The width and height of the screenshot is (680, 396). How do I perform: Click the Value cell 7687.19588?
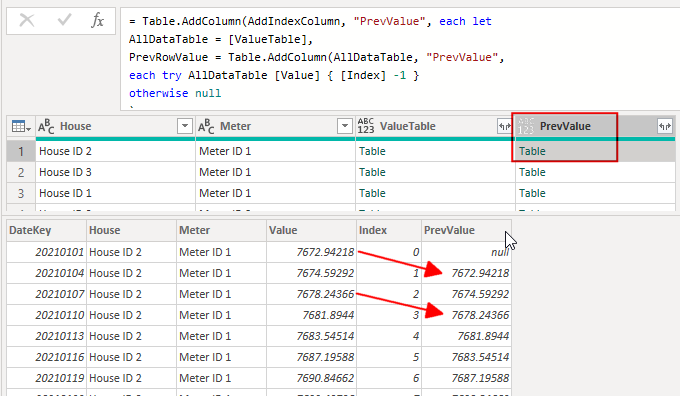pyautogui.click(x=311, y=357)
